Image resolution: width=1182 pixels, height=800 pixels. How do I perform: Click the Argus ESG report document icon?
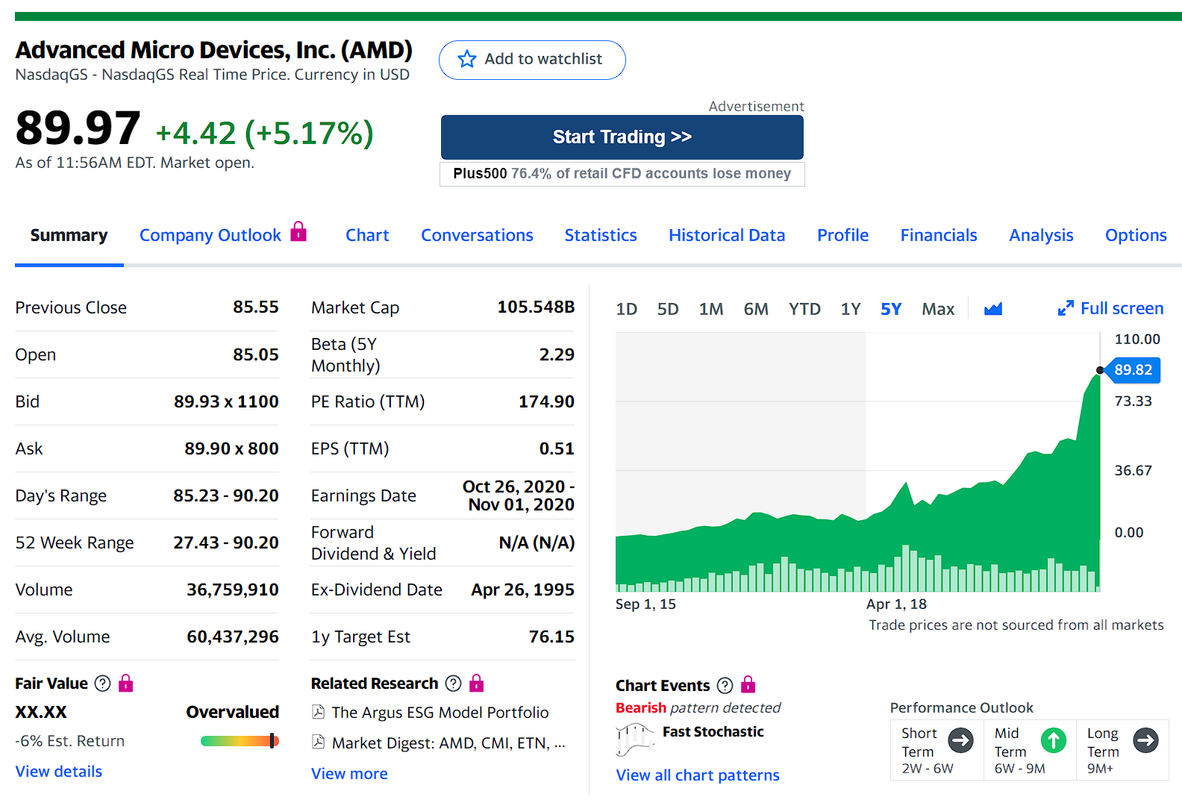point(318,712)
